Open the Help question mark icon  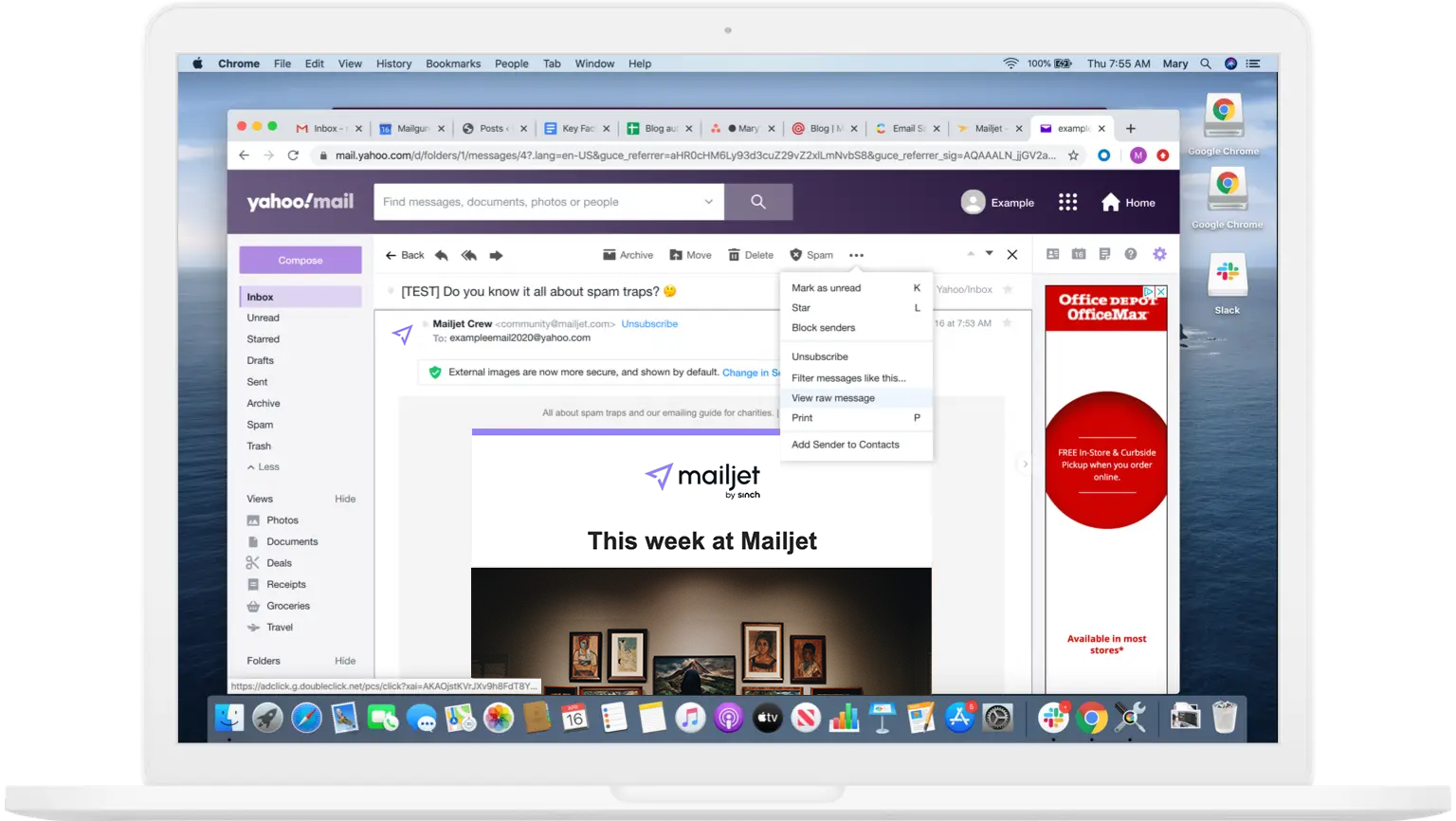click(1131, 254)
